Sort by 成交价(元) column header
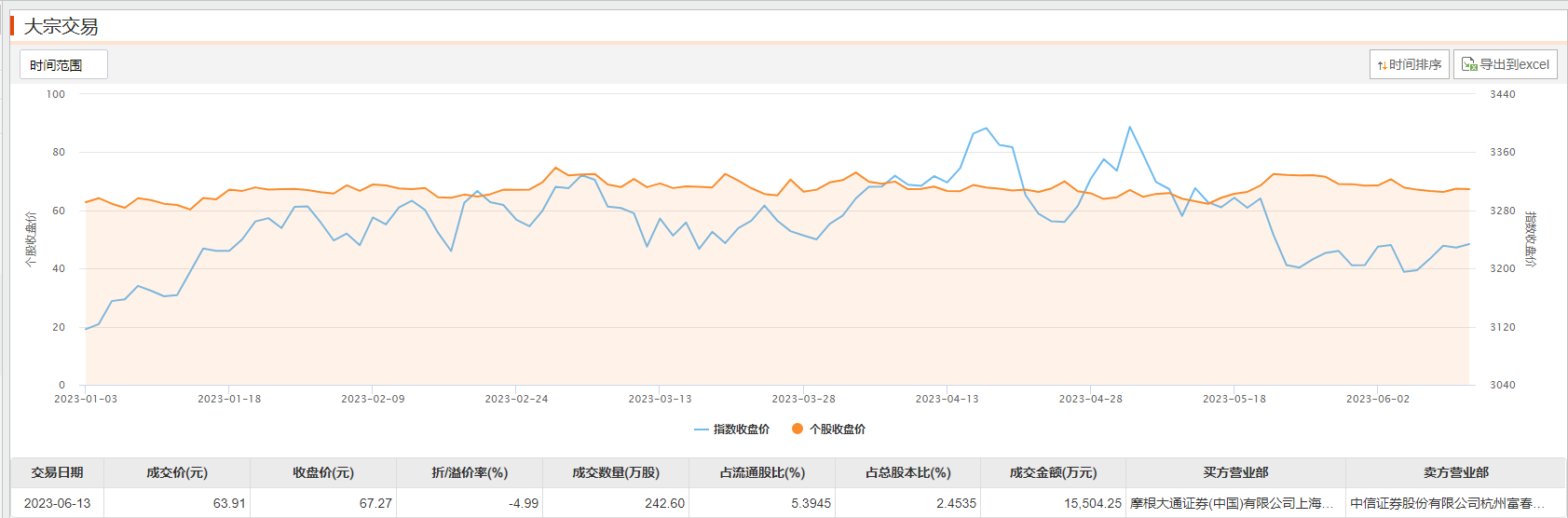The width and height of the screenshot is (1568, 518). (x=177, y=472)
